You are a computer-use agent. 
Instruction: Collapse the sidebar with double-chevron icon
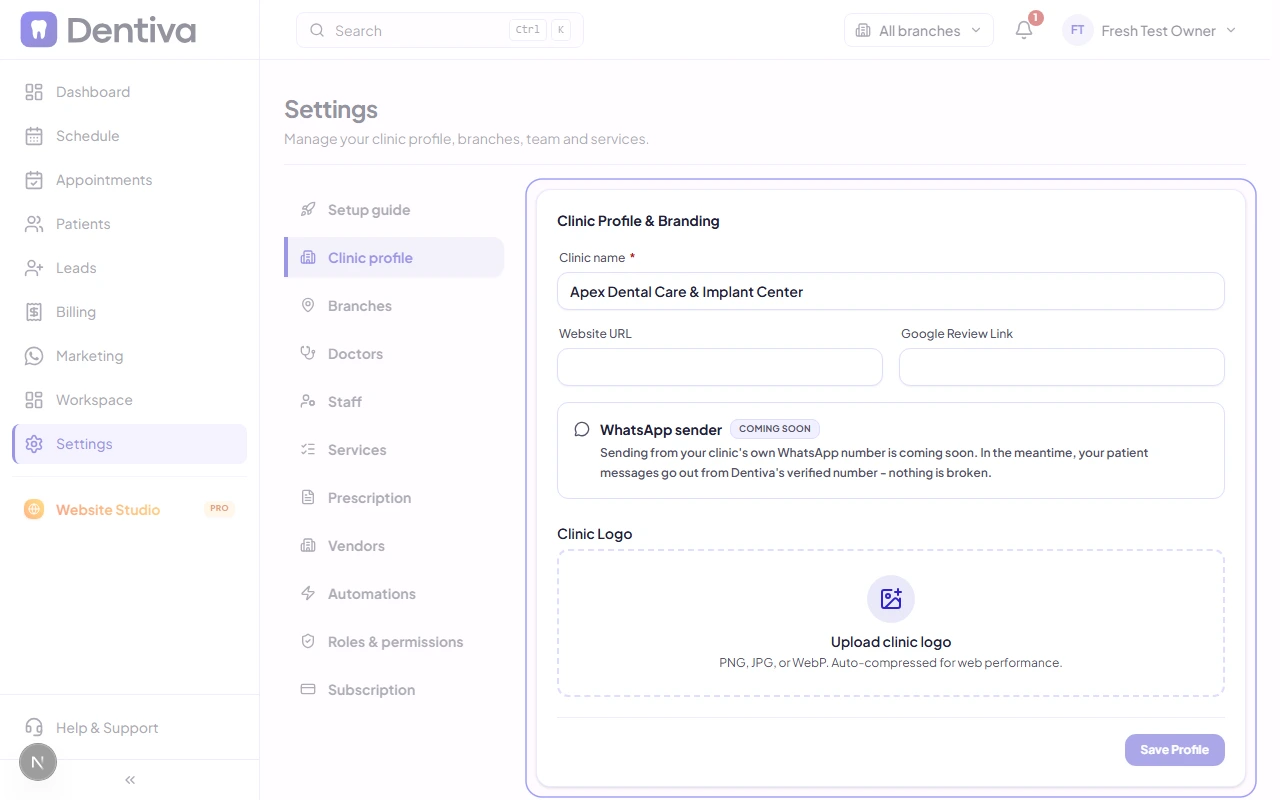pyautogui.click(x=130, y=780)
